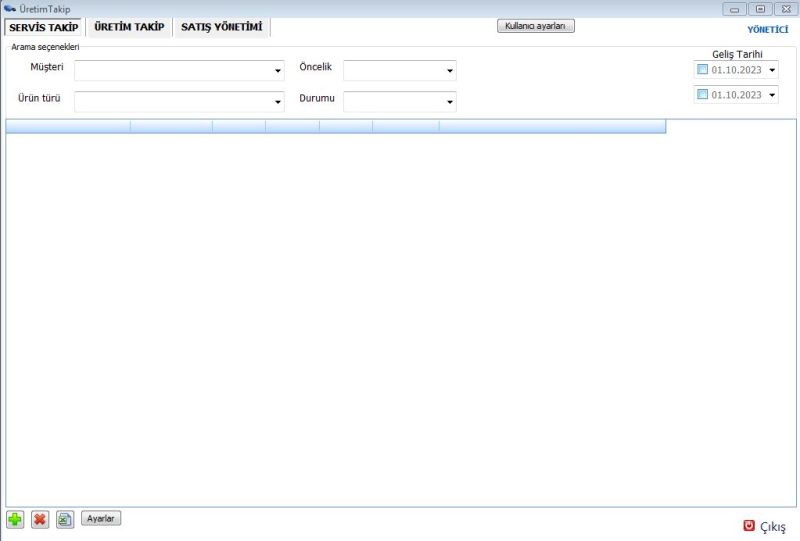The image size is (800, 541).
Task: Open the Öncelik dropdown
Action: point(450,71)
